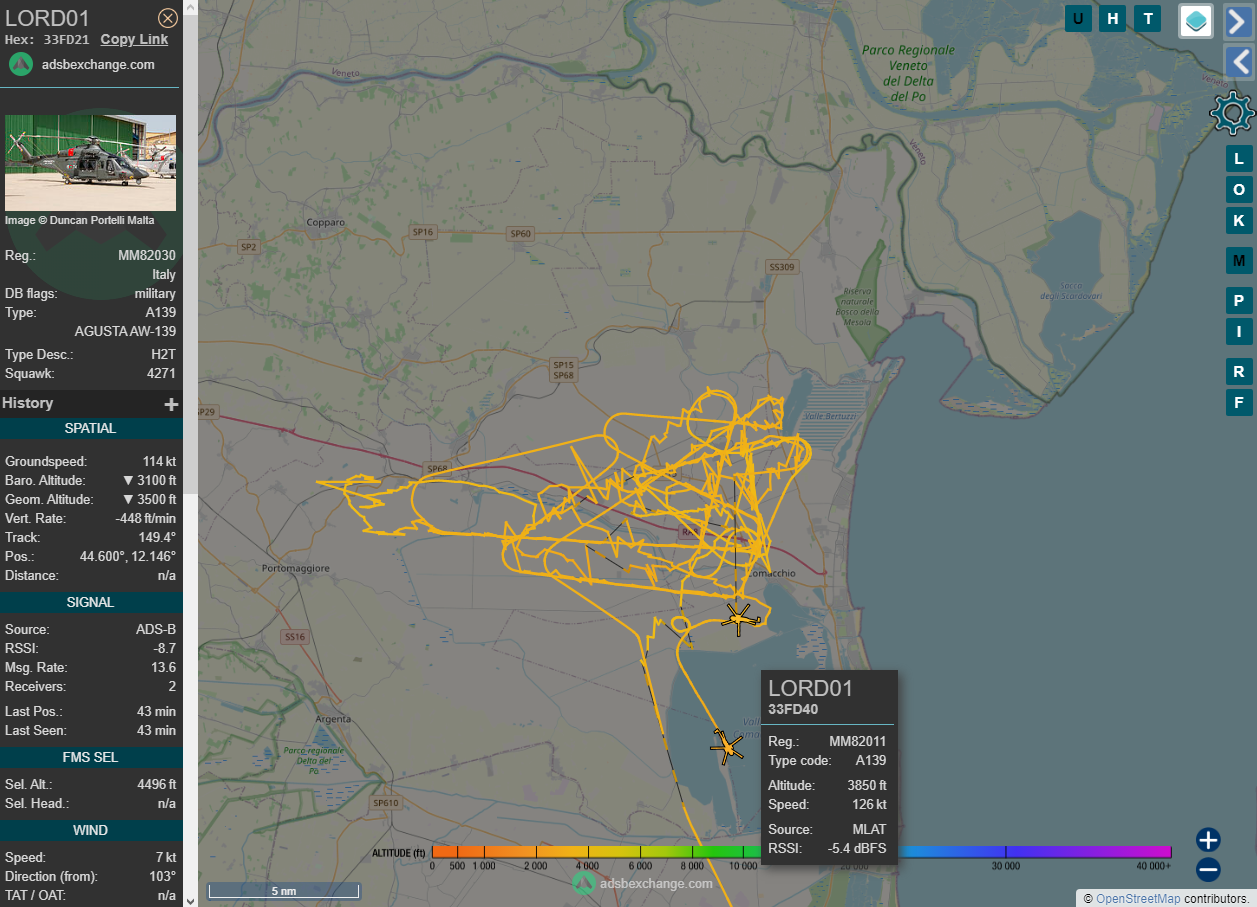Zoom out with the minus button
The height and width of the screenshot is (907, 1257).
coord(1208,869)
